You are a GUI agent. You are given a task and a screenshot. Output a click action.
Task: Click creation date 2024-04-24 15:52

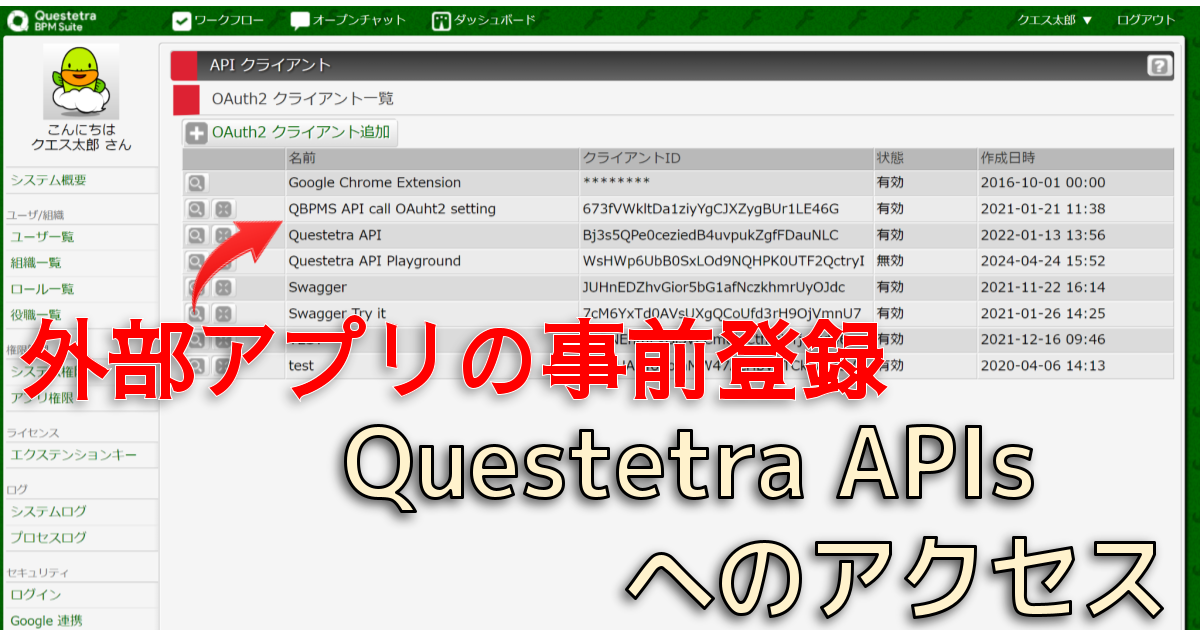click(1043, 261)
